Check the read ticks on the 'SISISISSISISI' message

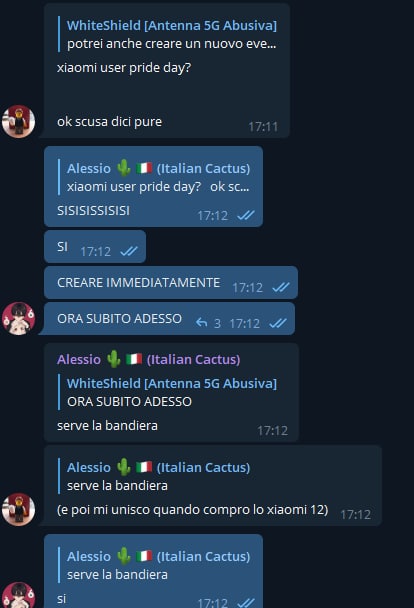coord(246,215)
